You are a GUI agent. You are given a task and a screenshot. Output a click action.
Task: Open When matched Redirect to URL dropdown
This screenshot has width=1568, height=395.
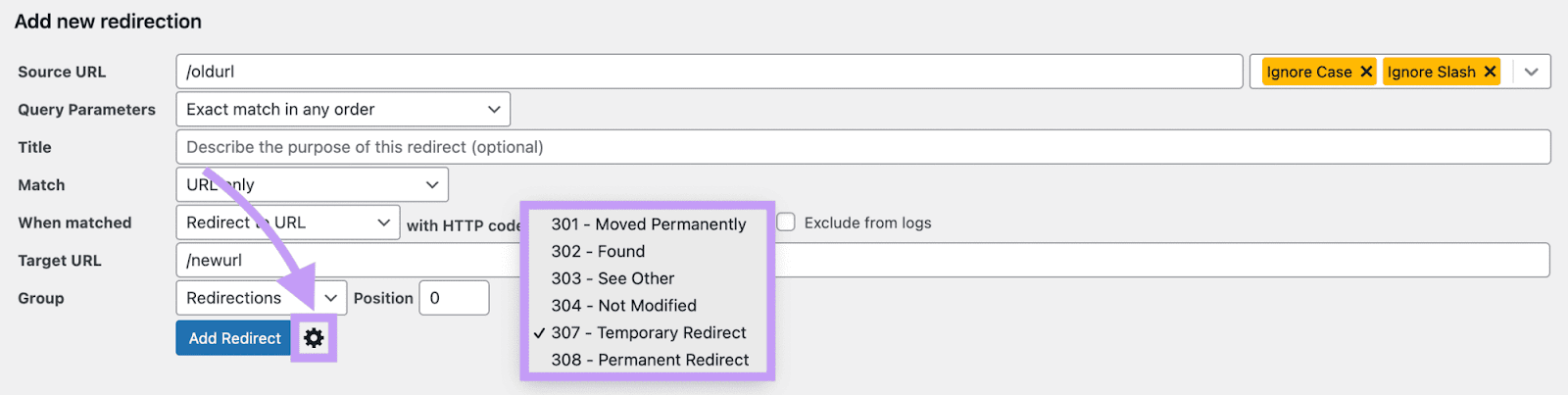[x=287, y=222]
